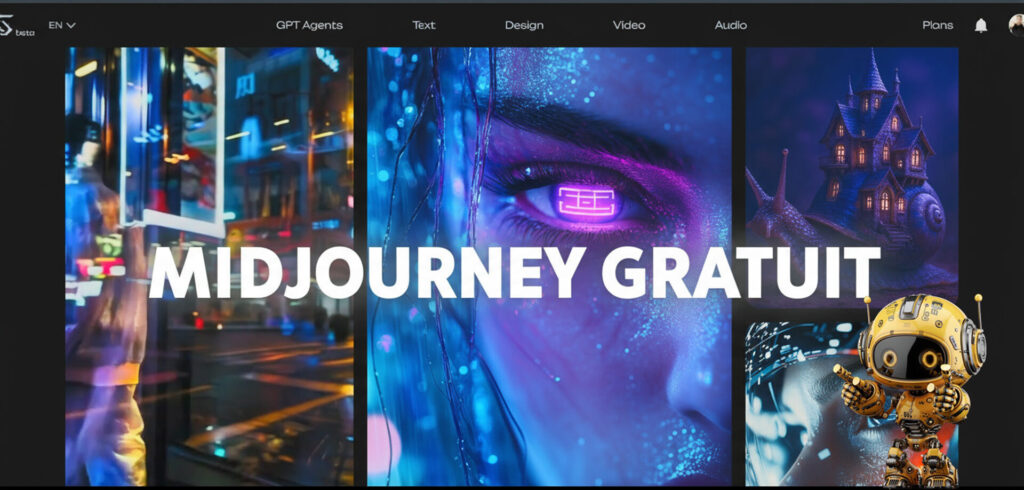Viewport: 1024px width, 490px height.
Task: Open the user profile avatar
Action: pyautogui.click(x=1016, y=25)
